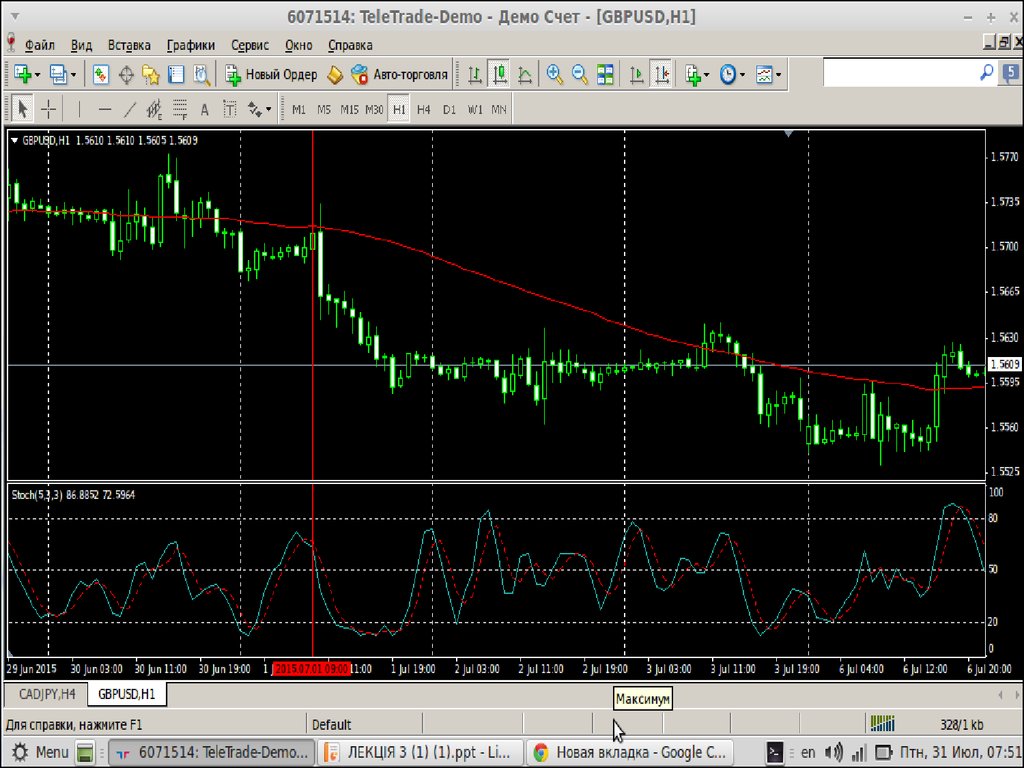
Task: Open the Графики menu
Action: (191, 45)
